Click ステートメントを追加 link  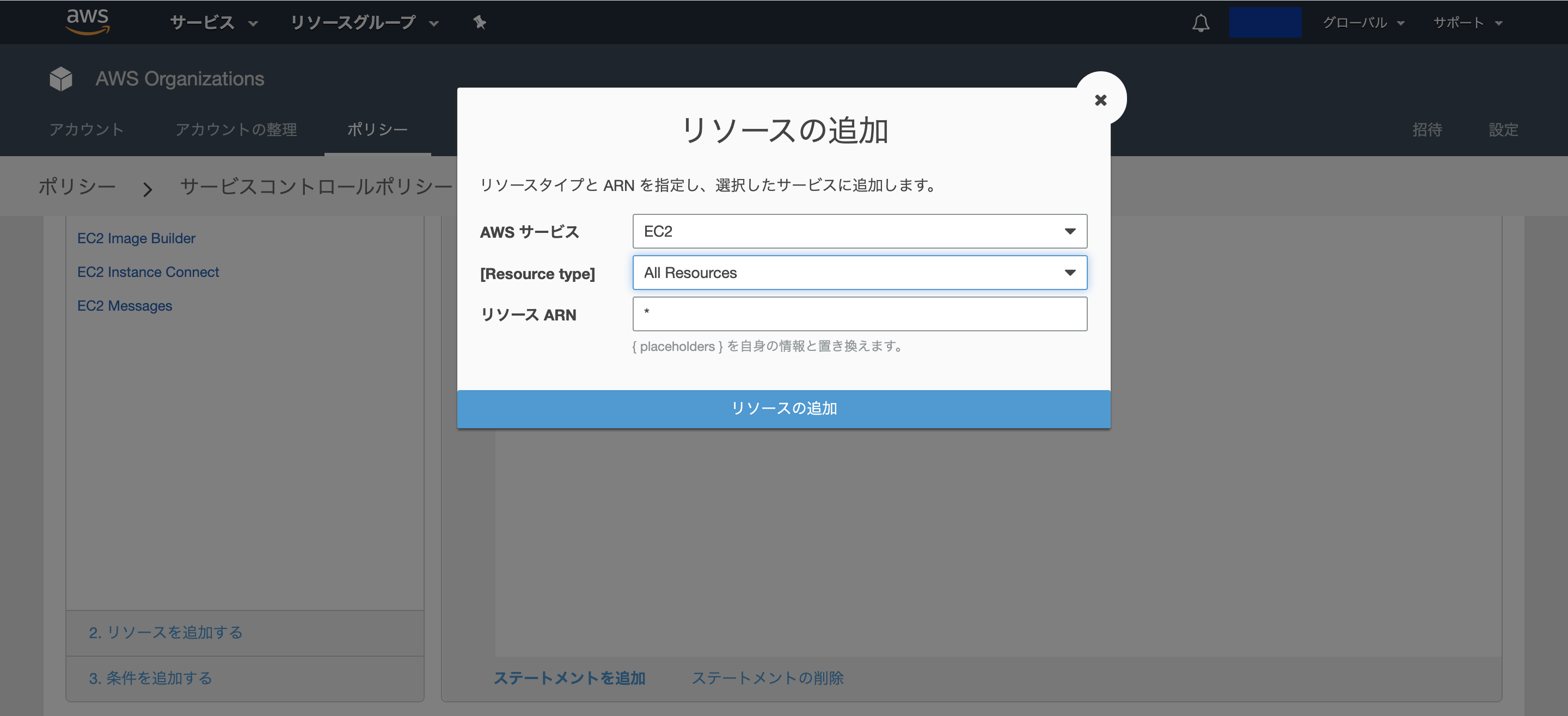[569, 678]
